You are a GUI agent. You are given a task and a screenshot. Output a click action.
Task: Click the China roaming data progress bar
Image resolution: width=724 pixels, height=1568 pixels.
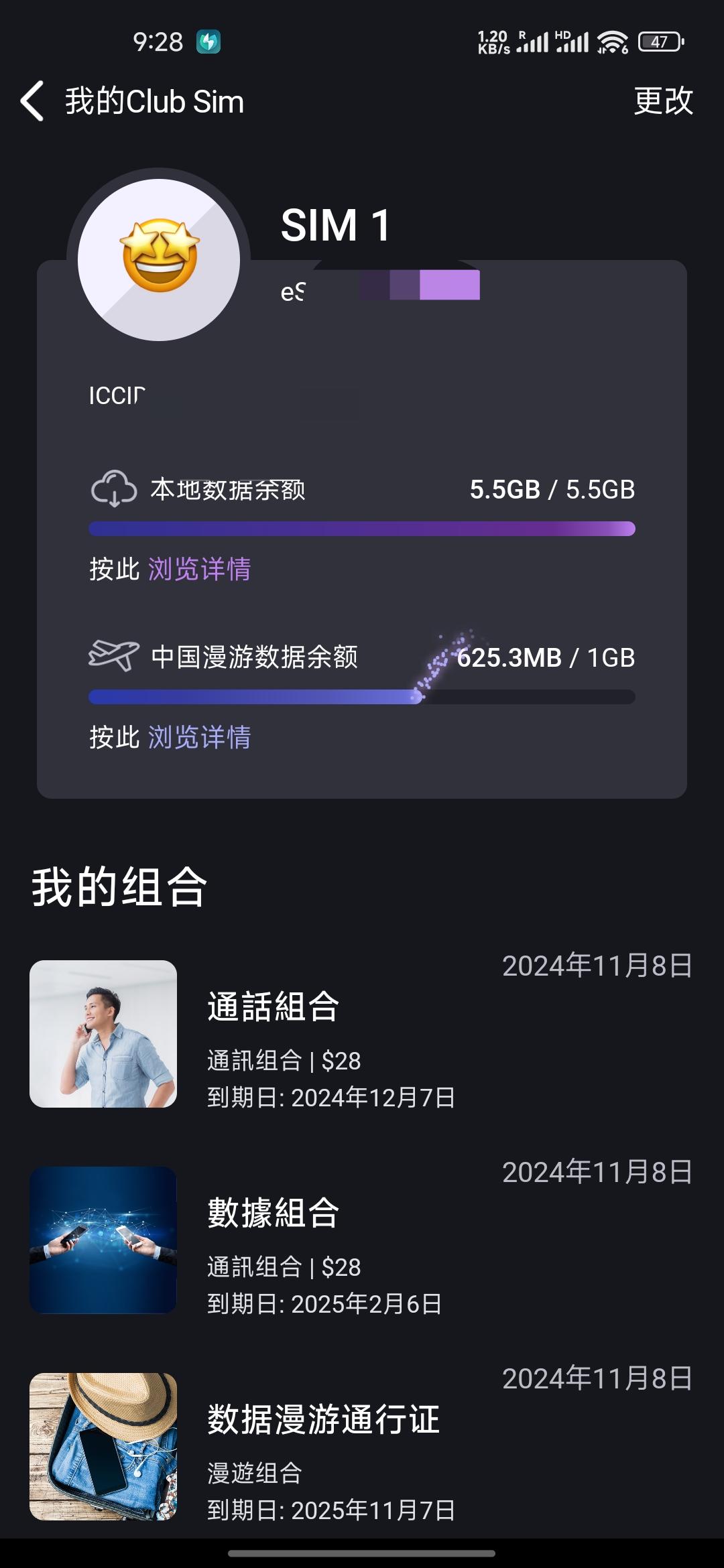(361, 697)
